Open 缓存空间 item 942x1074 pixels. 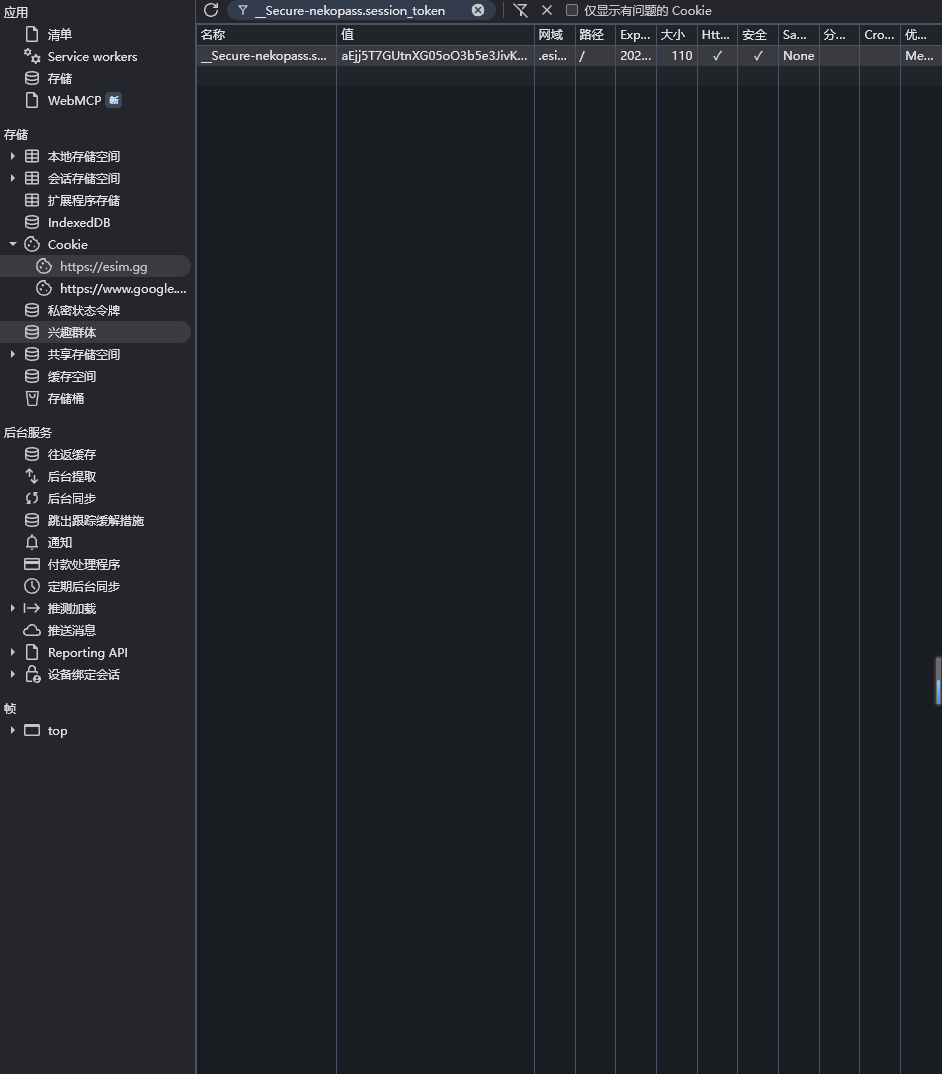72,376
